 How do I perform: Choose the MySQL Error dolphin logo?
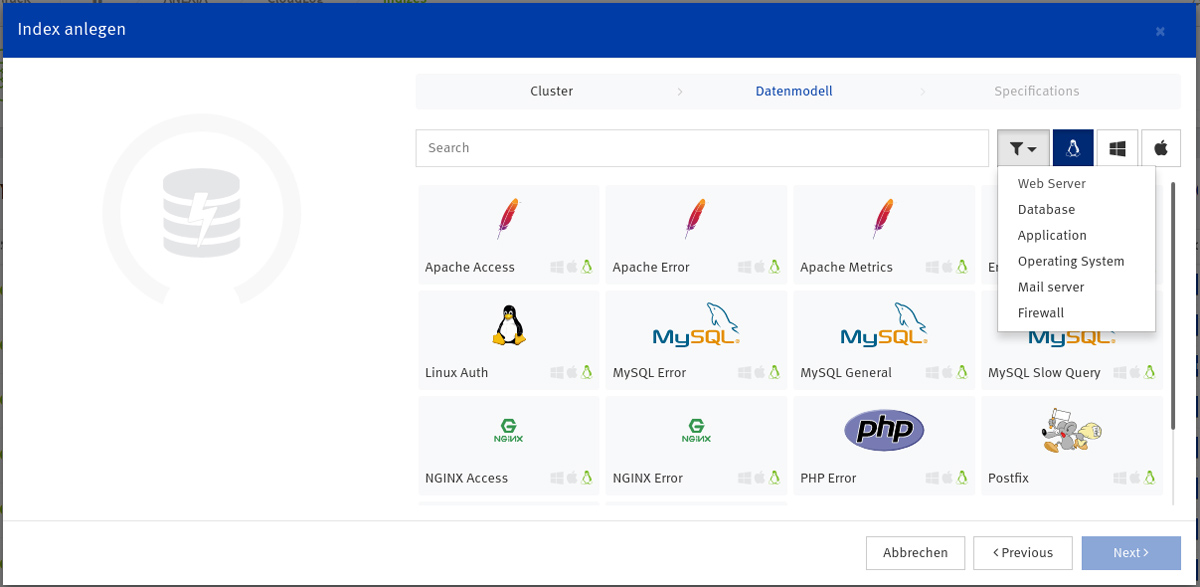pos(696,325)
